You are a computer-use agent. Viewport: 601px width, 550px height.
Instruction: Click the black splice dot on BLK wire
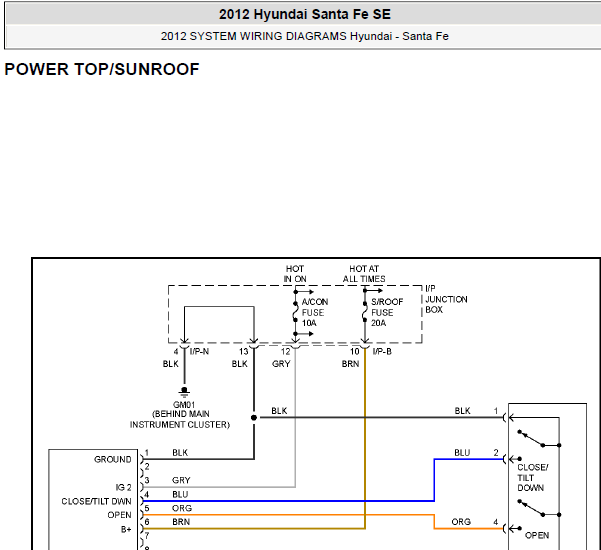(x=254, y=418)
